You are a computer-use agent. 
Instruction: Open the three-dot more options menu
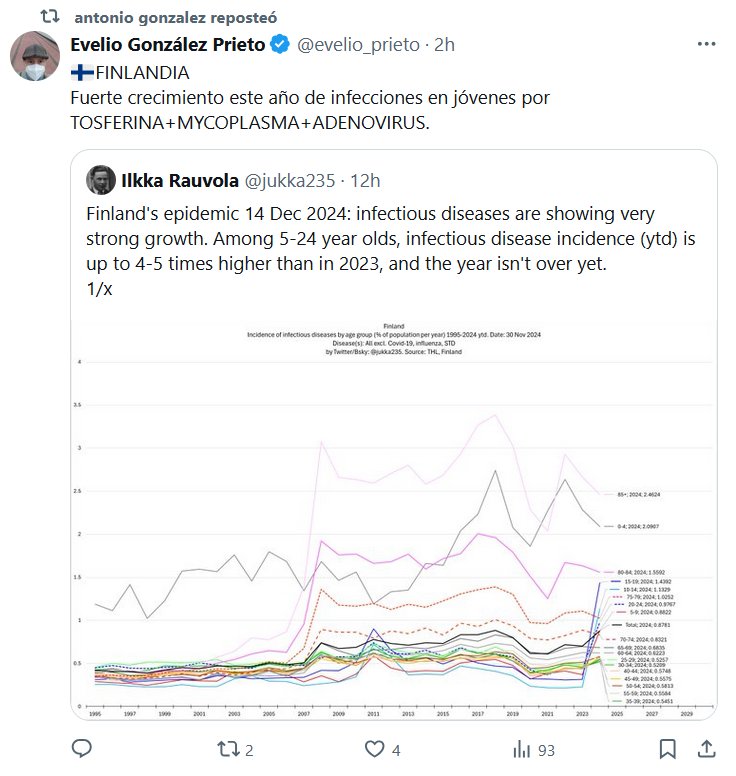[707, 45]
